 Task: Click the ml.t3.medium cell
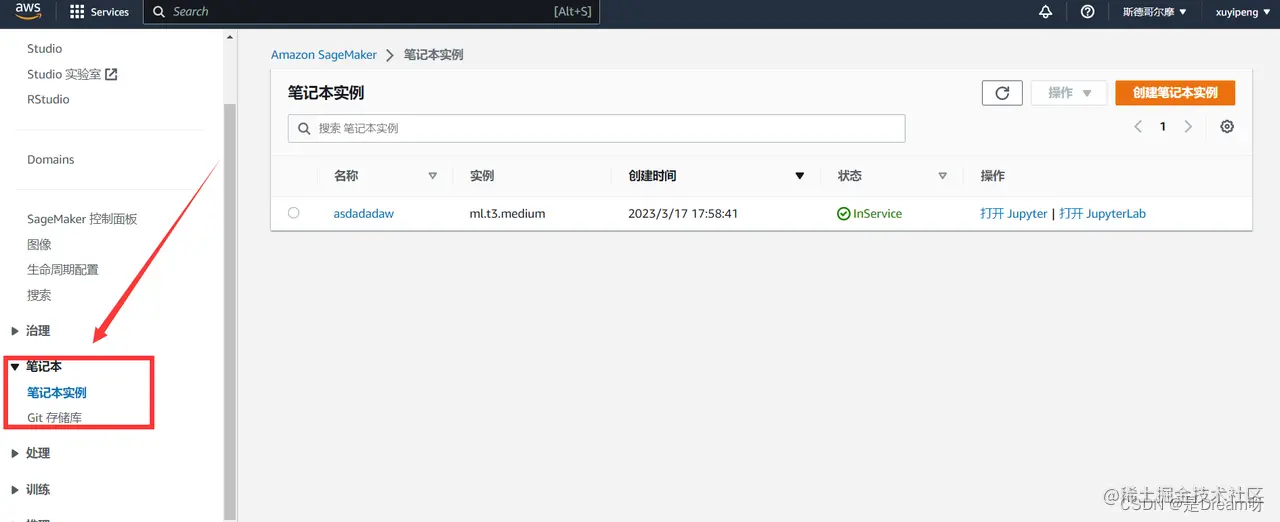(x=507, y=214)
